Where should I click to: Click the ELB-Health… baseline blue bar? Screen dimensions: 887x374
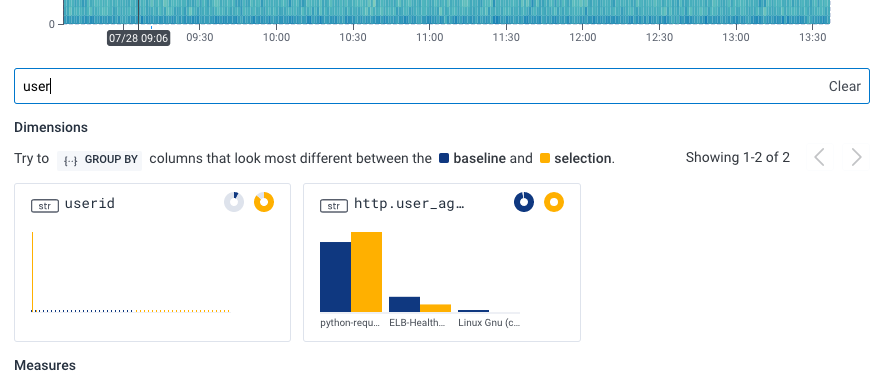coord(404,304)
